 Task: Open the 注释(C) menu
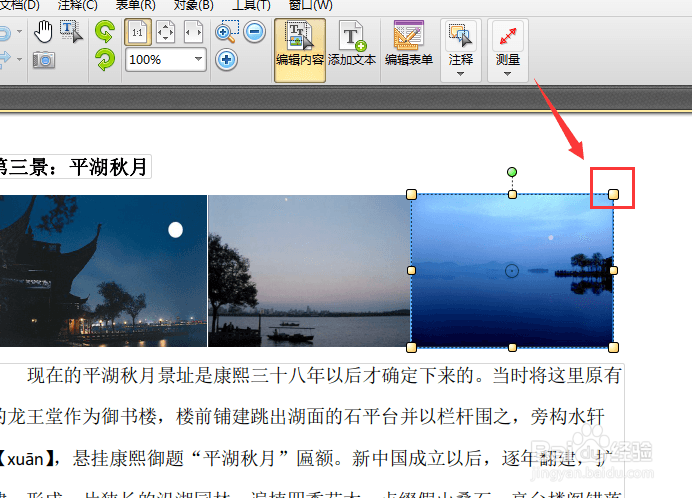click(78, 5)
